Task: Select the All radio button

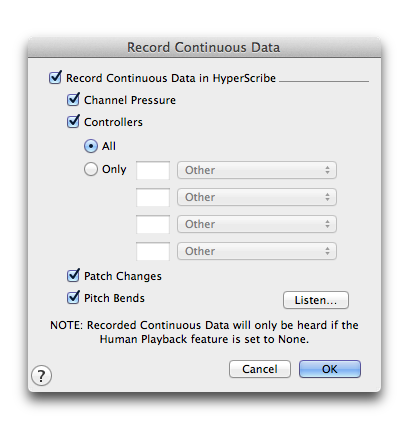Action: click(91, 146)
